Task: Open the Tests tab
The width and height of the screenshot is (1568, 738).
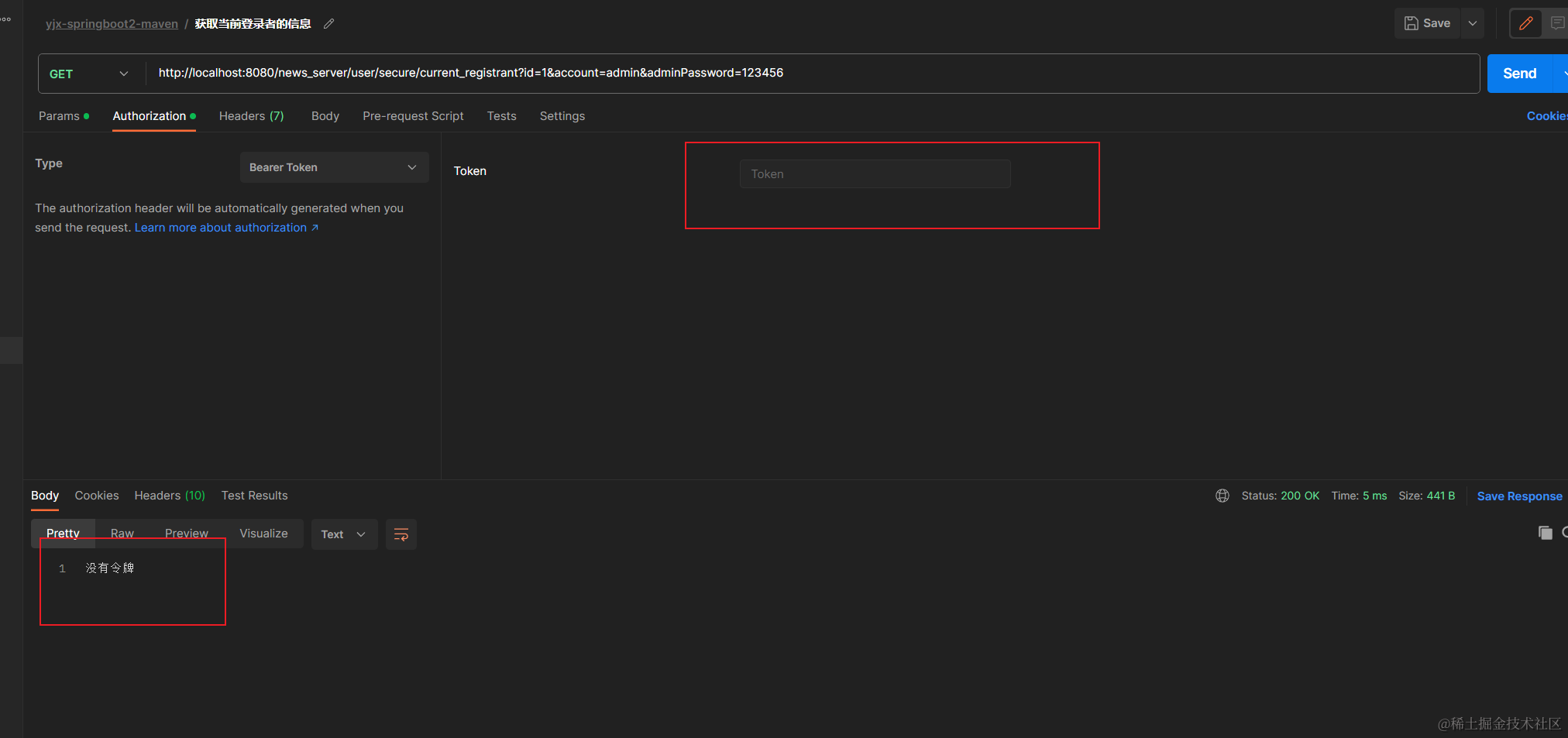Action: click(x=501, y=116)
